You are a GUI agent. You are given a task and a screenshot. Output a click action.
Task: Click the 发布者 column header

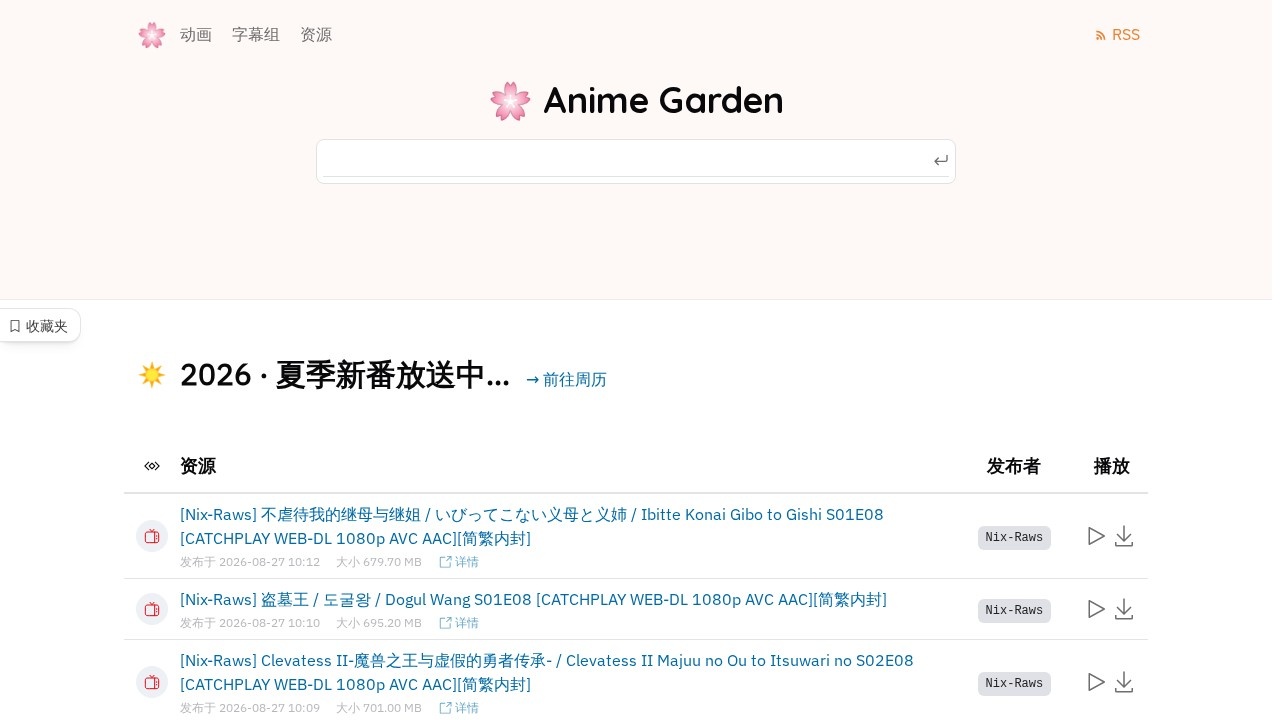pyautogui.click(x=1014, y=466)
